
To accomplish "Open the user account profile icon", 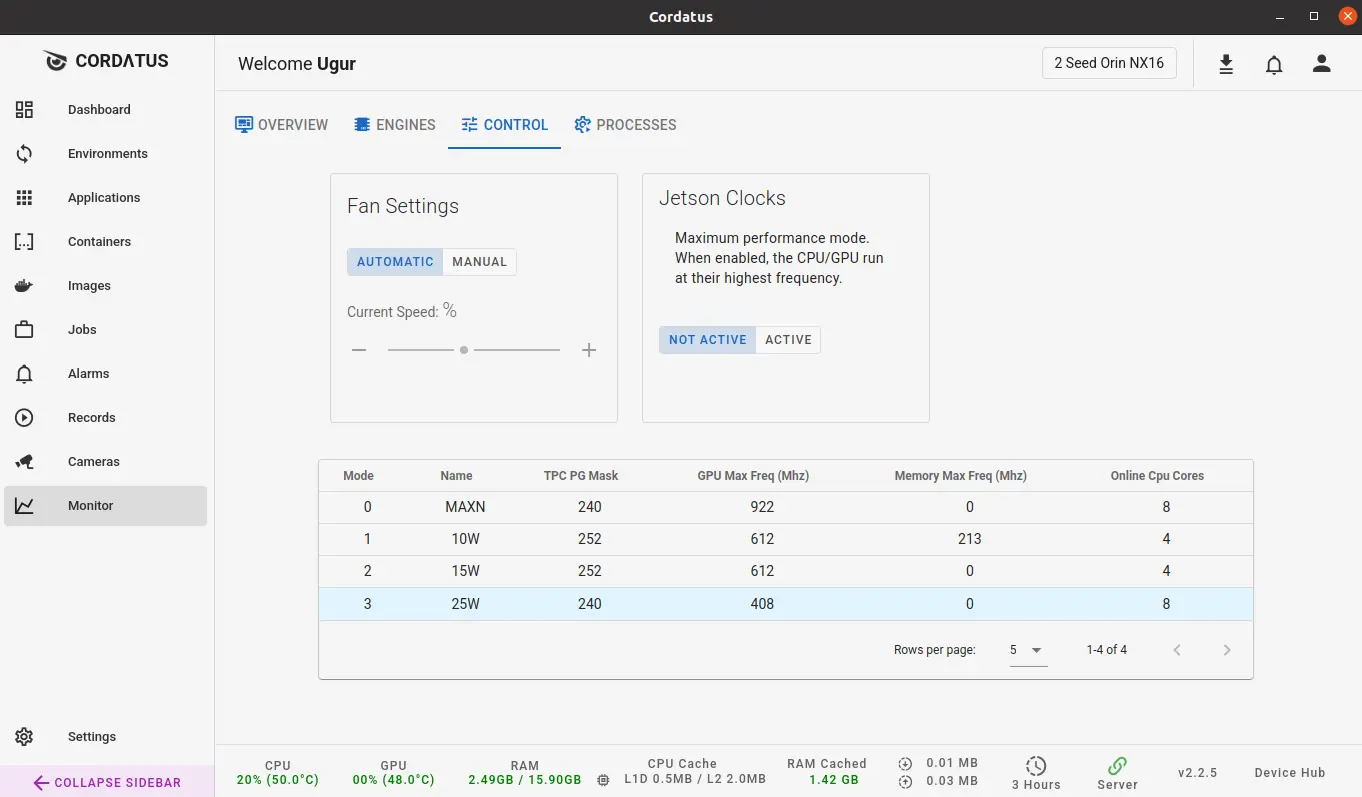I will pyautogui.click(x=1322, y=64).
